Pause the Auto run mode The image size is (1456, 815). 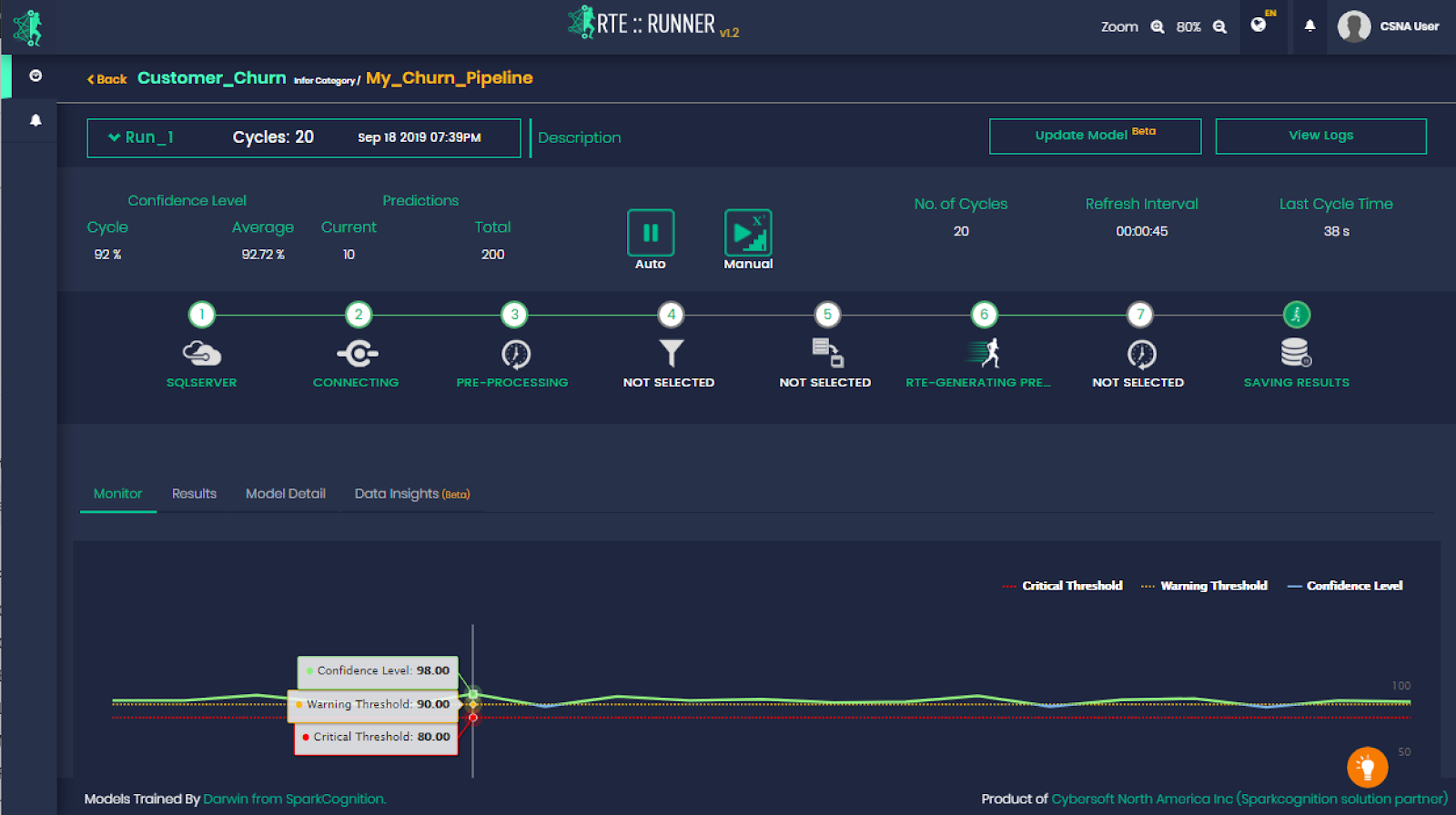(651, 233)
